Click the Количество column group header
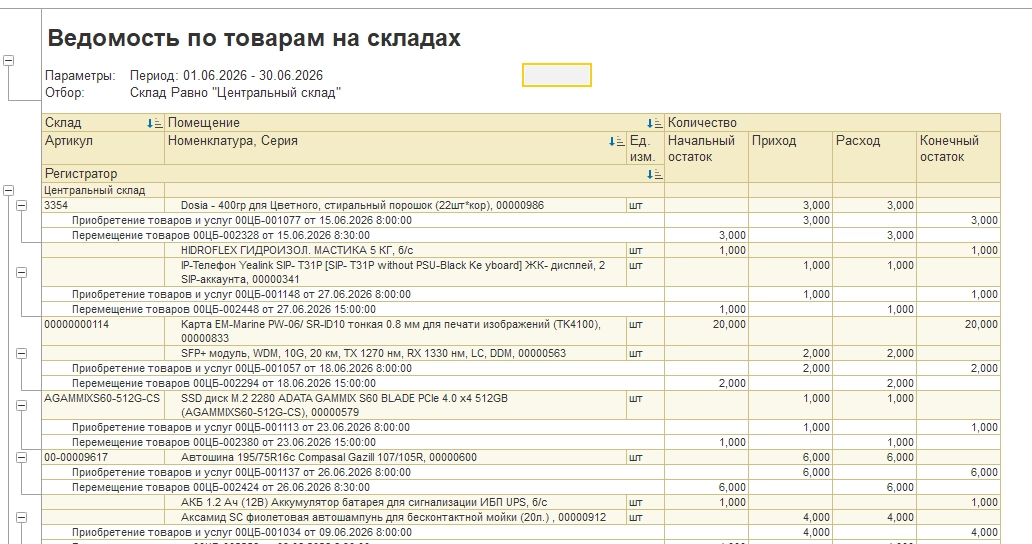Viewport: 1032px width, 544px height. 833,123
